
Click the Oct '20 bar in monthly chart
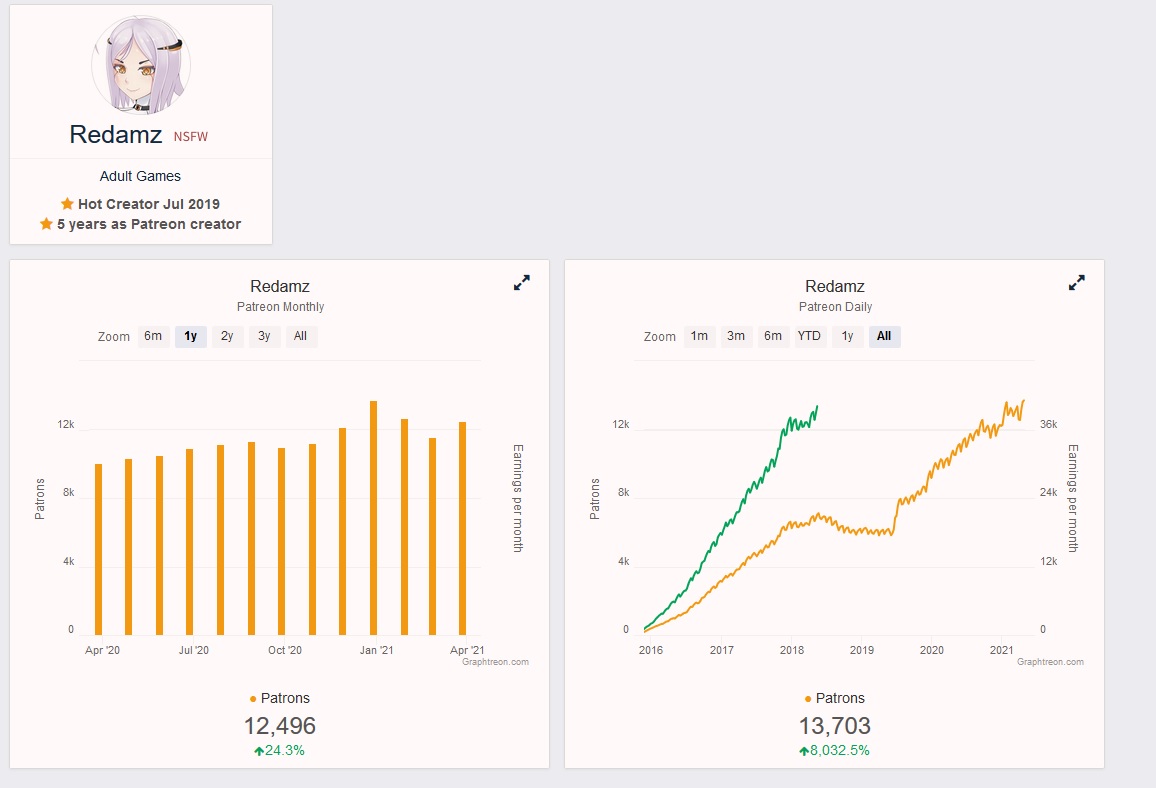(x=282, y=541)
